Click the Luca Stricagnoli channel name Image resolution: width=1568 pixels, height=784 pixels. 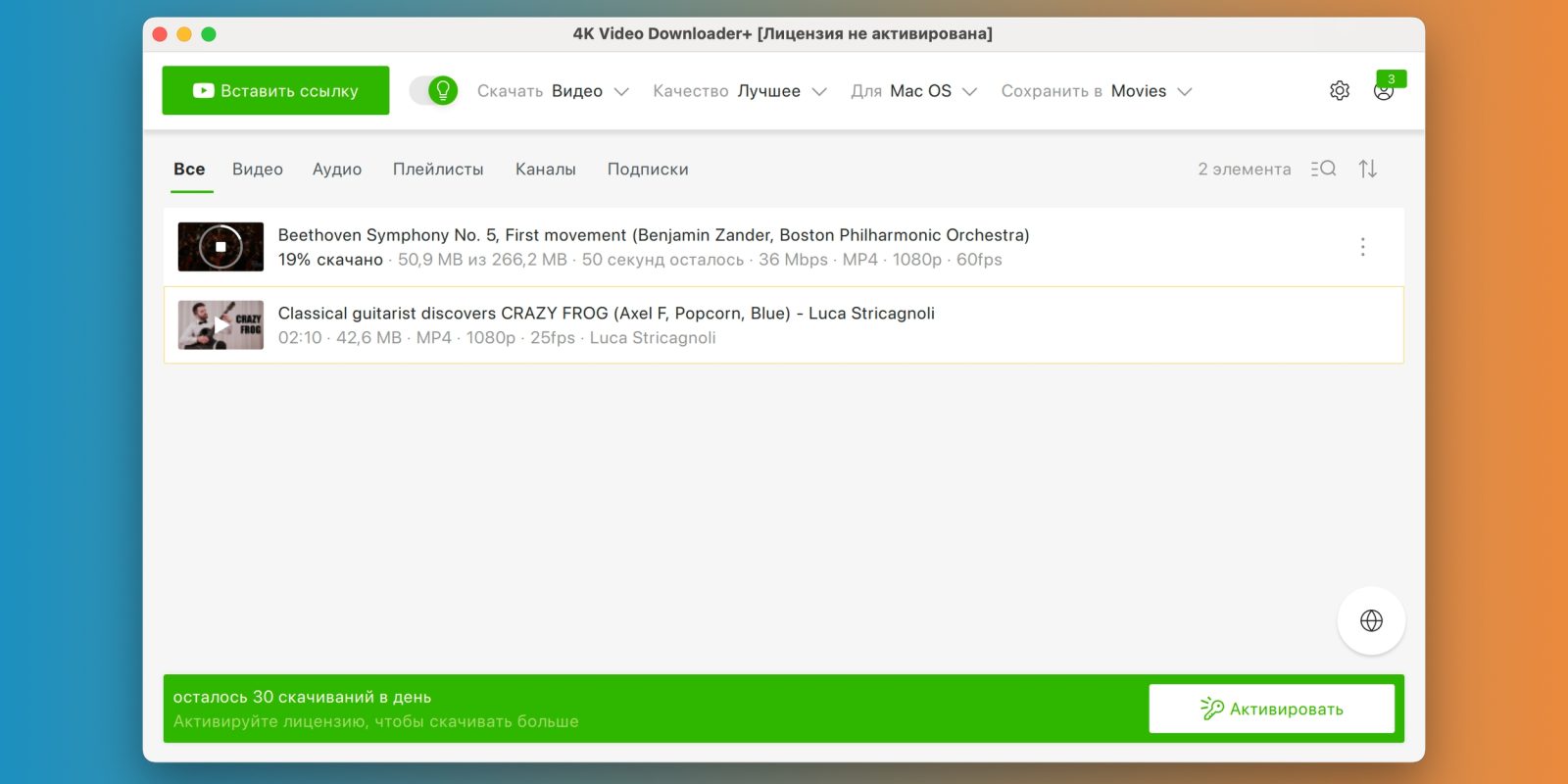pos(653,338)
